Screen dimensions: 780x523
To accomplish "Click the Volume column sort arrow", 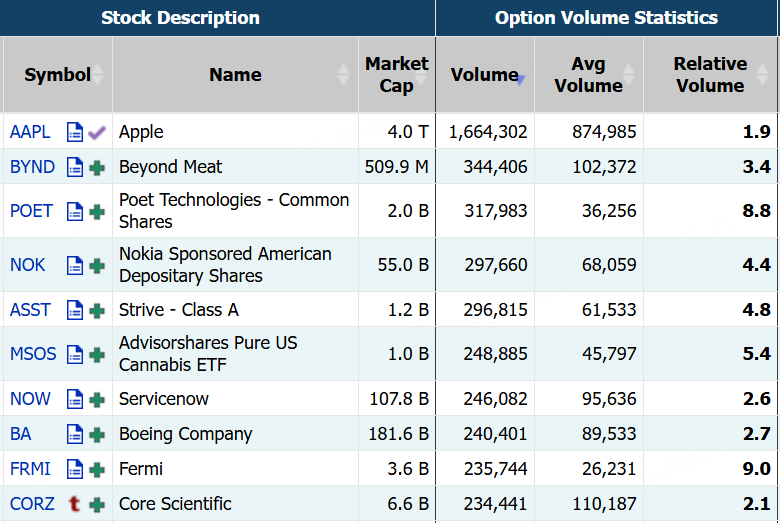I will point(520,80).
